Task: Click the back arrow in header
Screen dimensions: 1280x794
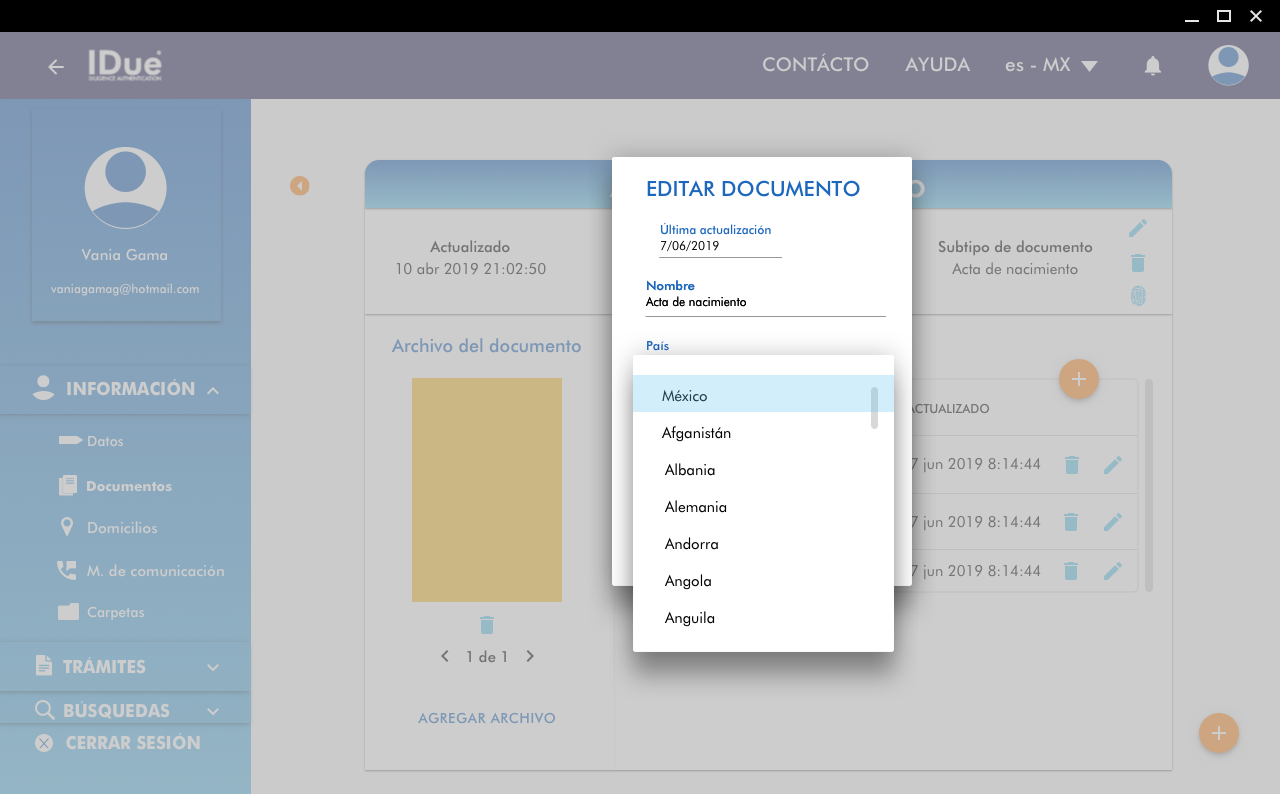Action: coord(56,67)
